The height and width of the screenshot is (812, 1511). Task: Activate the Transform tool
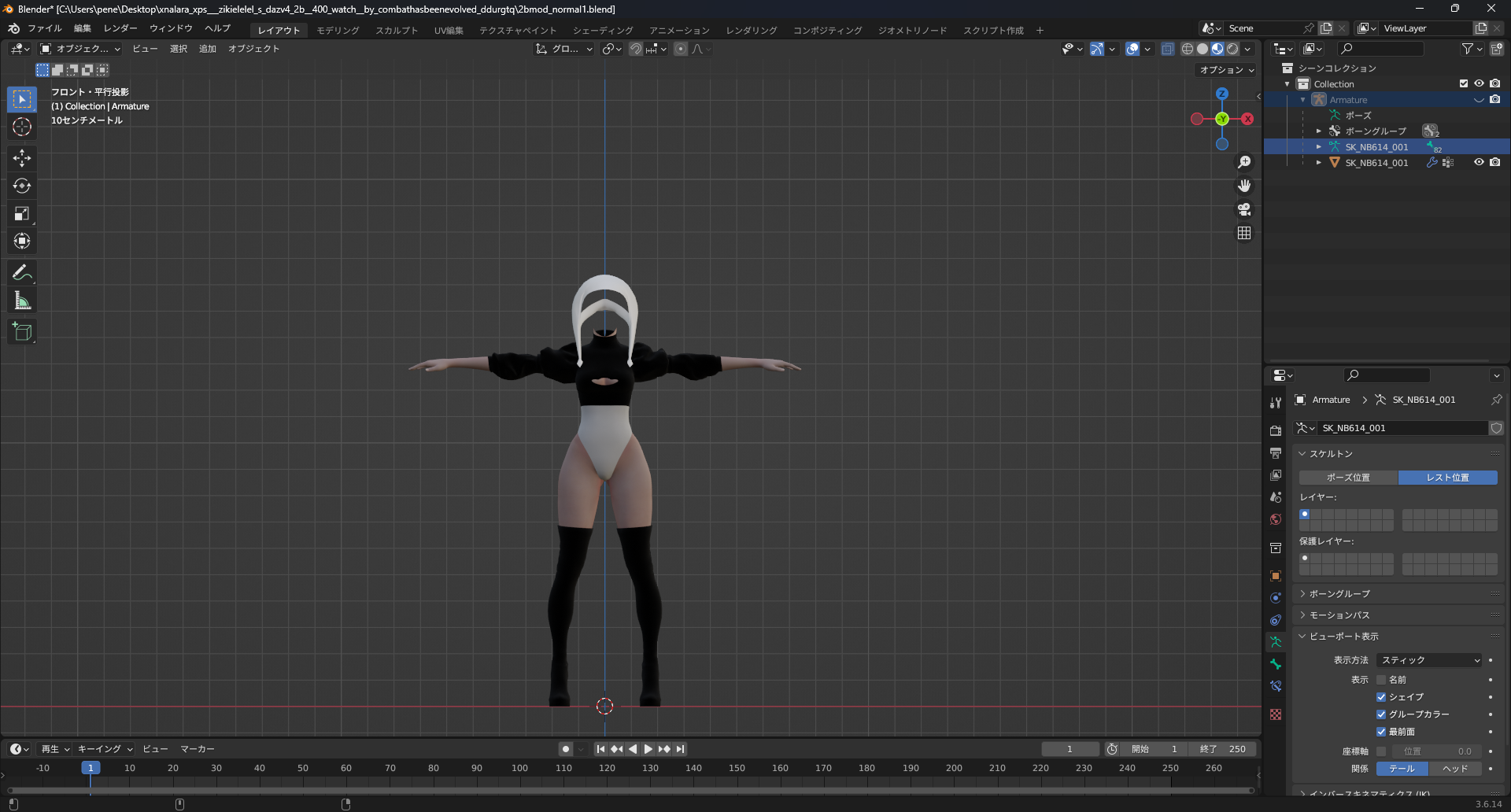(x=22, y=241)
